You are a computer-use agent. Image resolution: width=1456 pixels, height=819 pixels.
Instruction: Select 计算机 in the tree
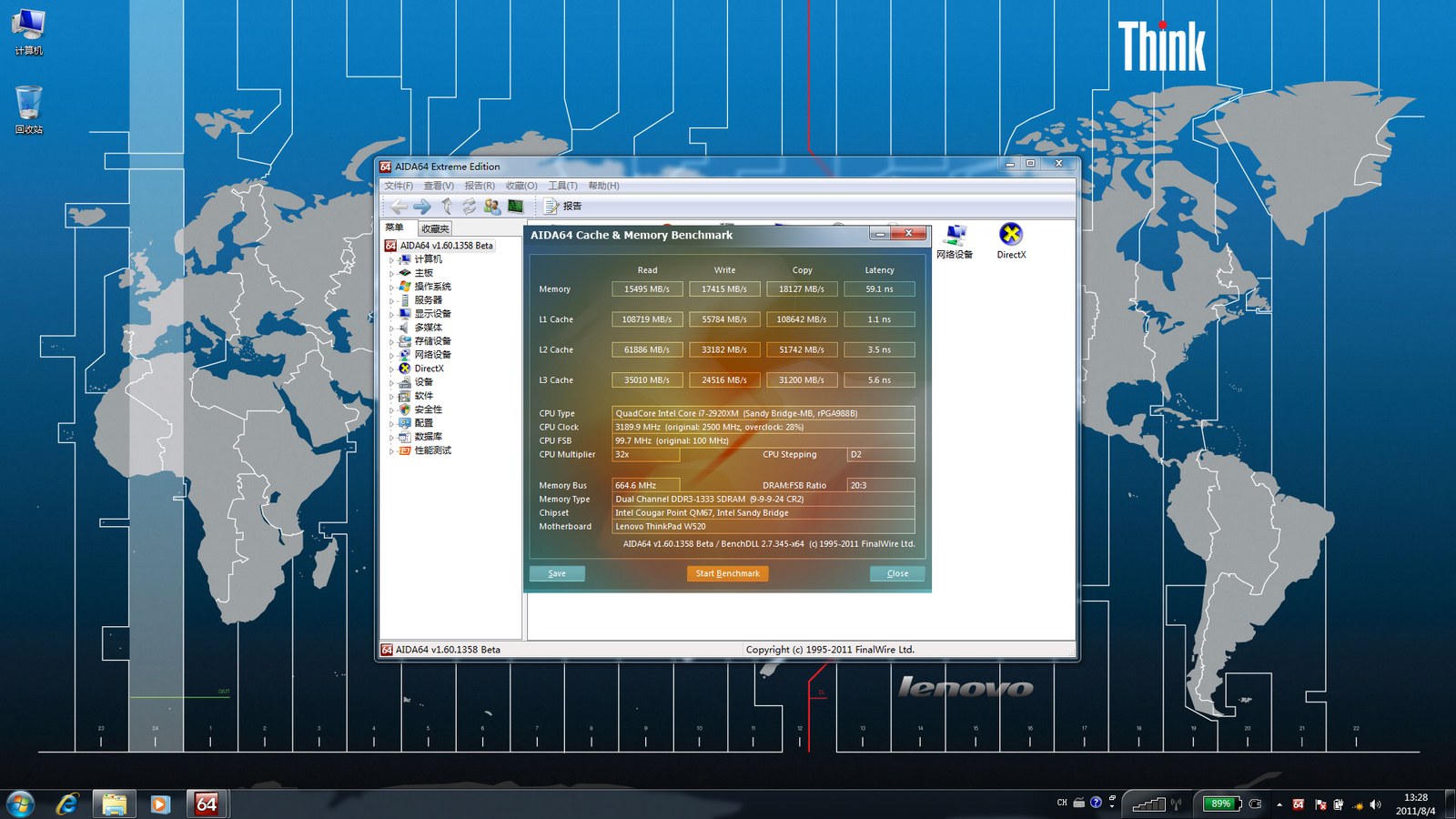point(420,259)
